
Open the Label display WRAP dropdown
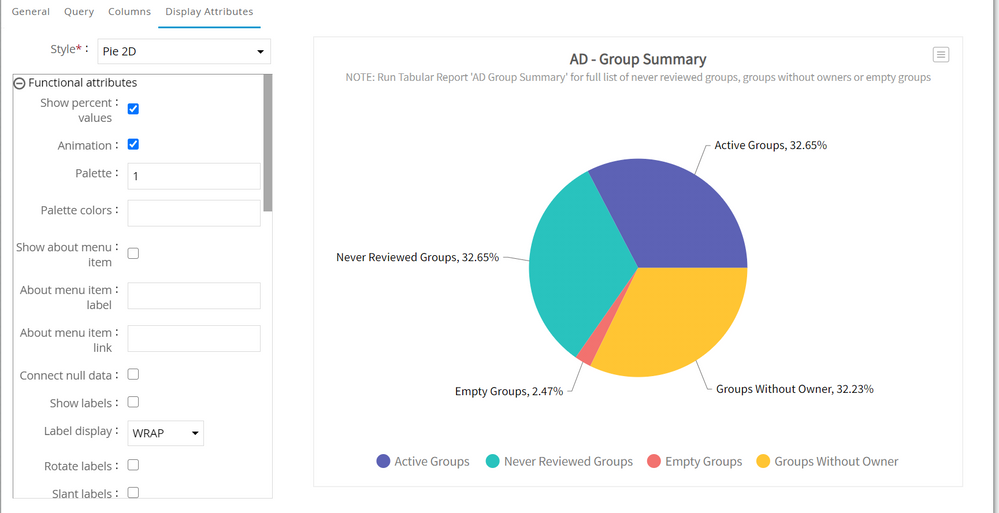click(166, 433)
